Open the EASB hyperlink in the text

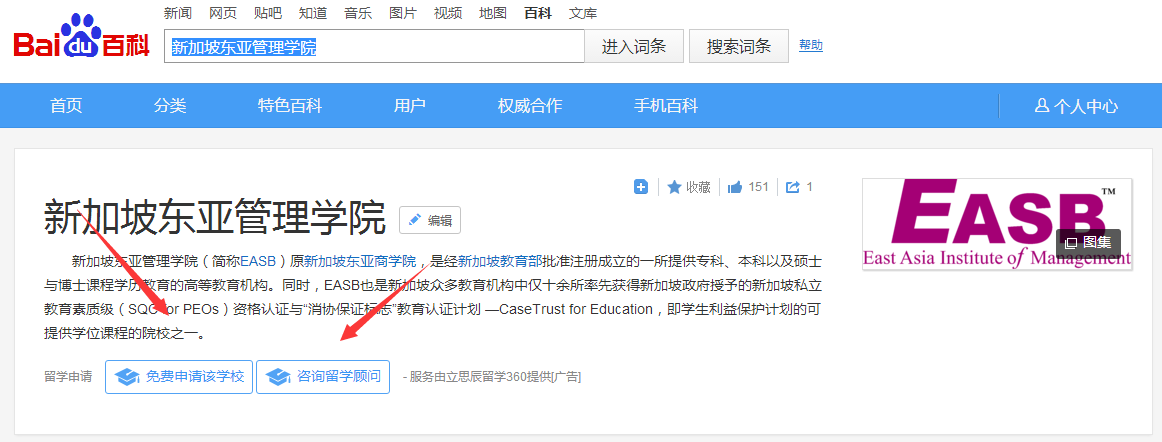[258, 261]
